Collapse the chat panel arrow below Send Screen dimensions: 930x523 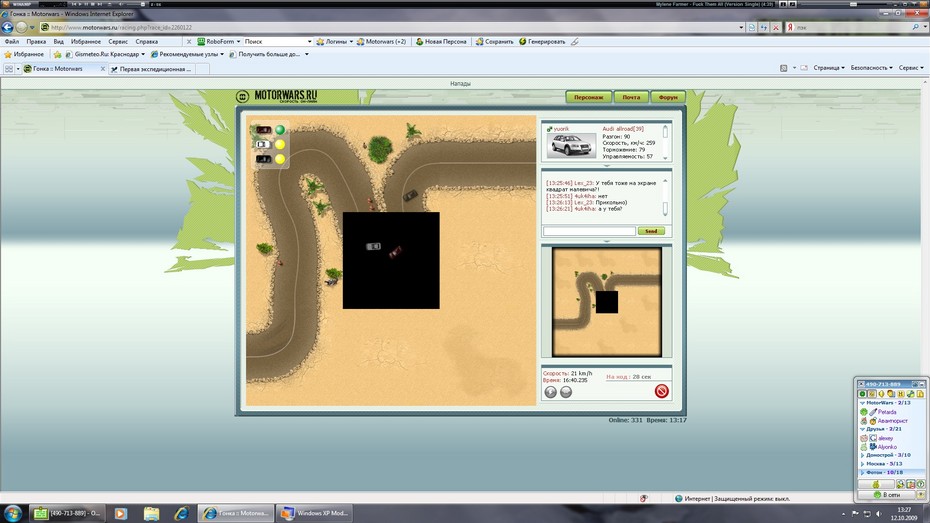(x=606, y=241)
